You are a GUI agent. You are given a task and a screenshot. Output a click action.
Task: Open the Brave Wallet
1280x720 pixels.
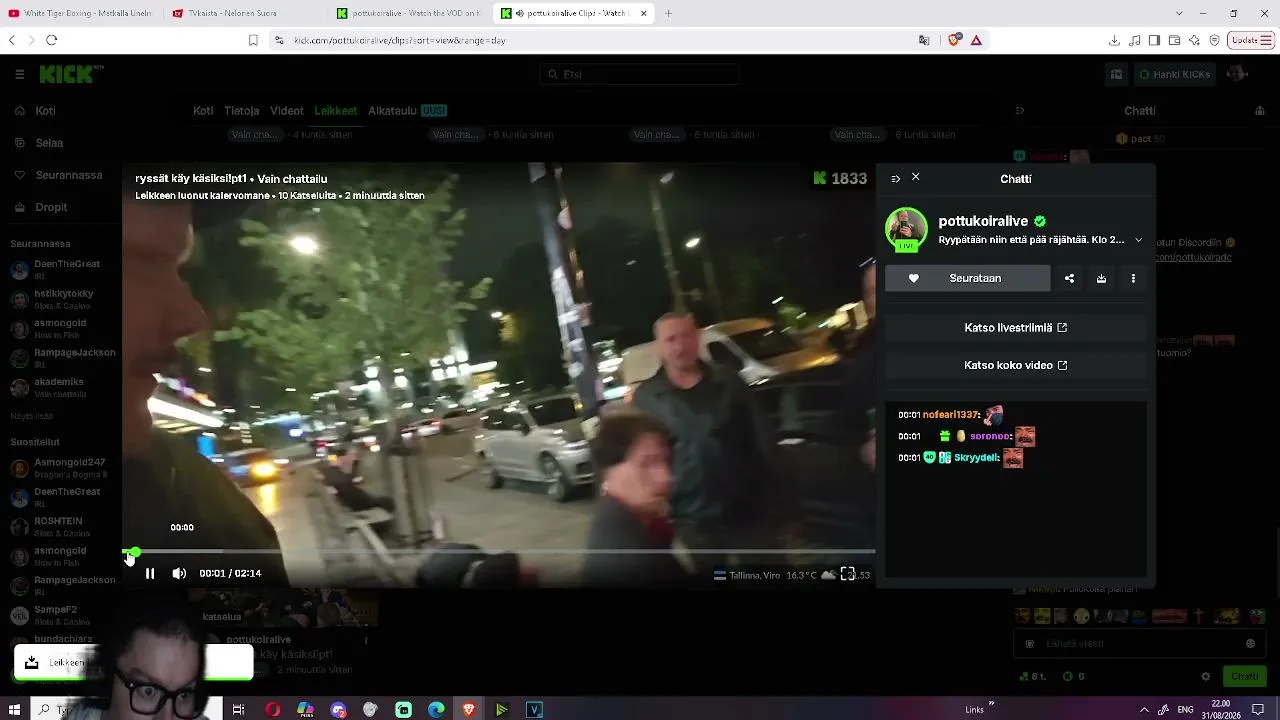click(x=1174, y=40)
